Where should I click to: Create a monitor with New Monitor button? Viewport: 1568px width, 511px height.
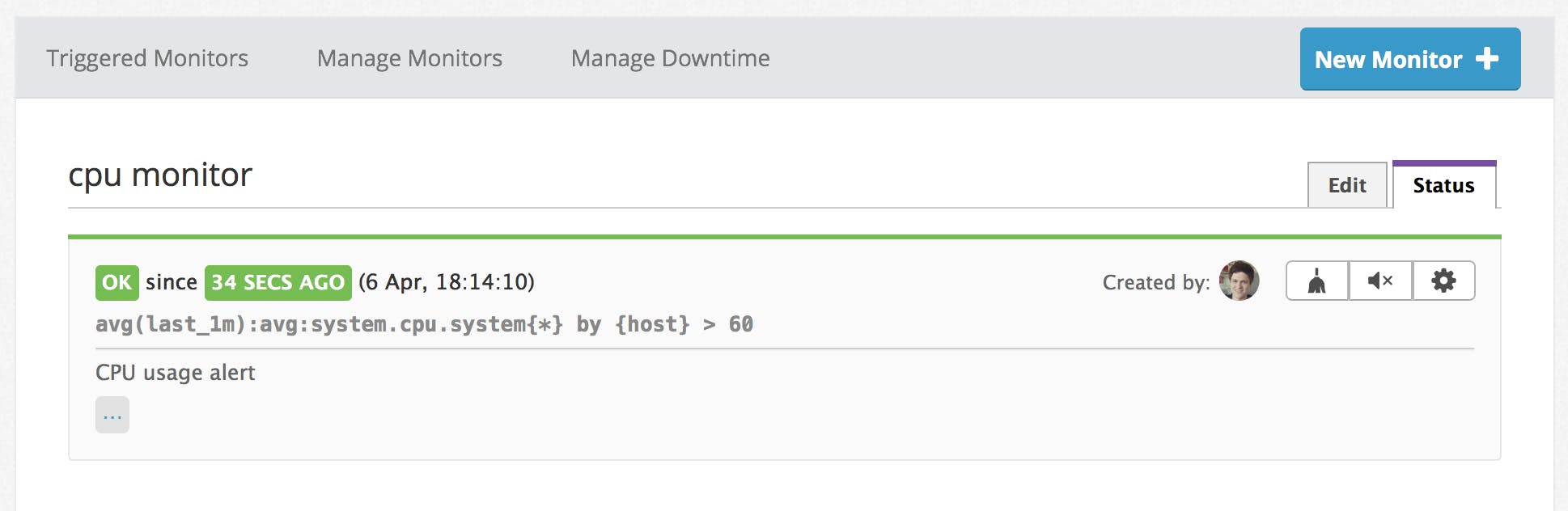[1410, 59]
